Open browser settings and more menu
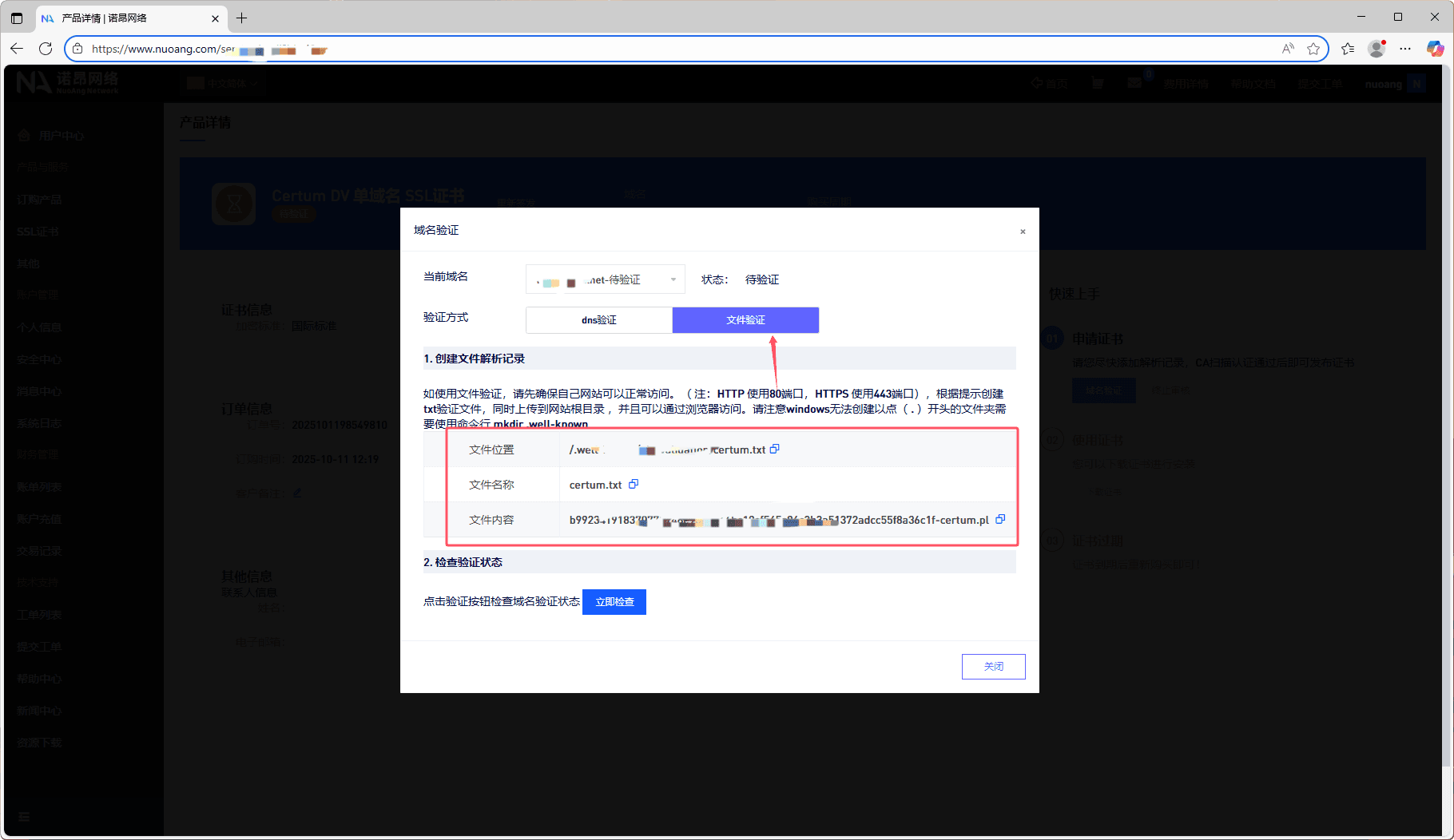Image resolution: width=1454 pixels, height=840 pixels. tap(1405, 49)
